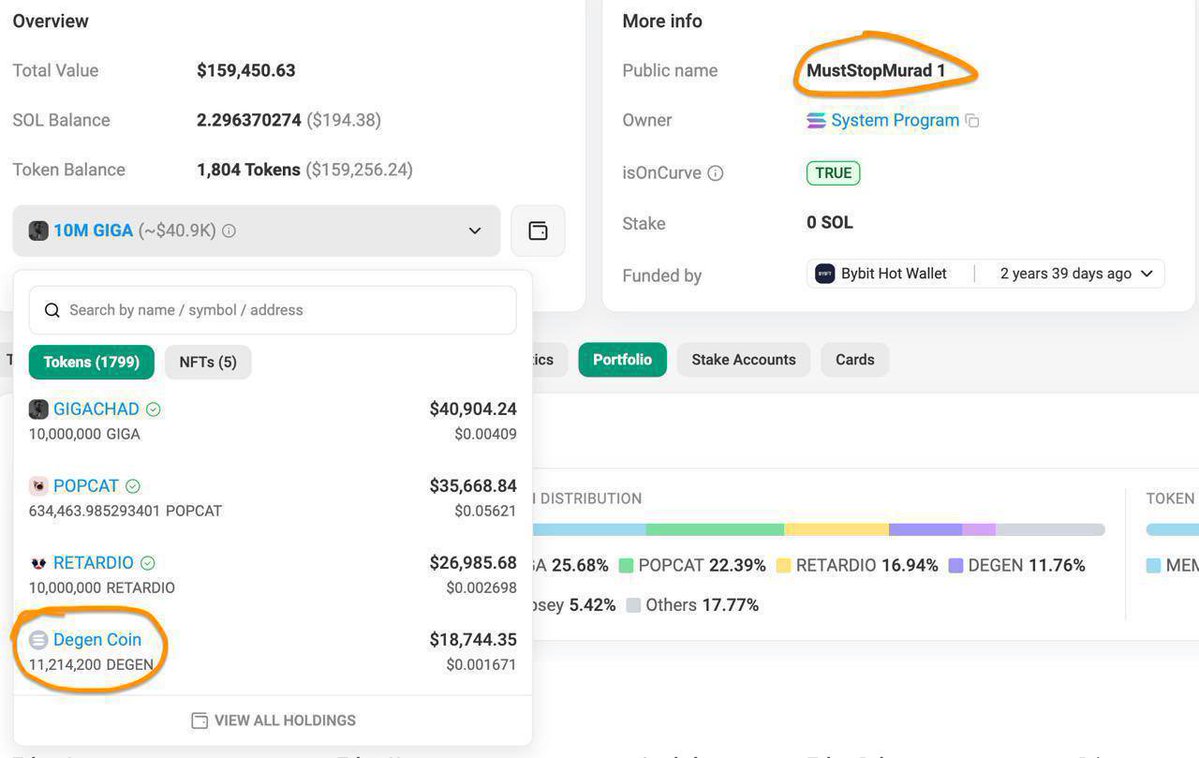Click the RETARDIO token icon

point(38,563)
